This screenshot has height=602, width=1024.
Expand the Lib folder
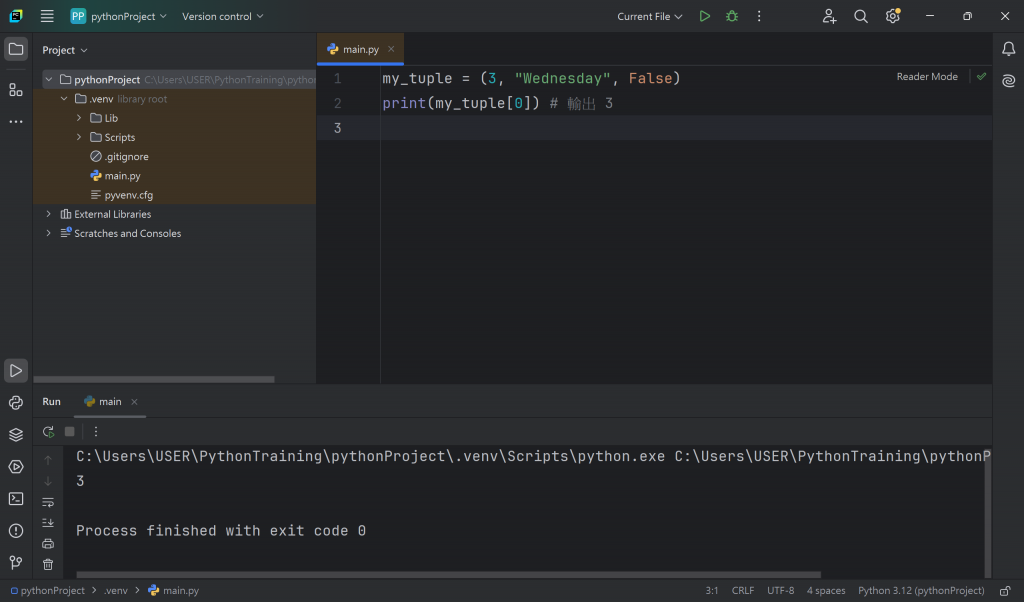coord(79,118)
